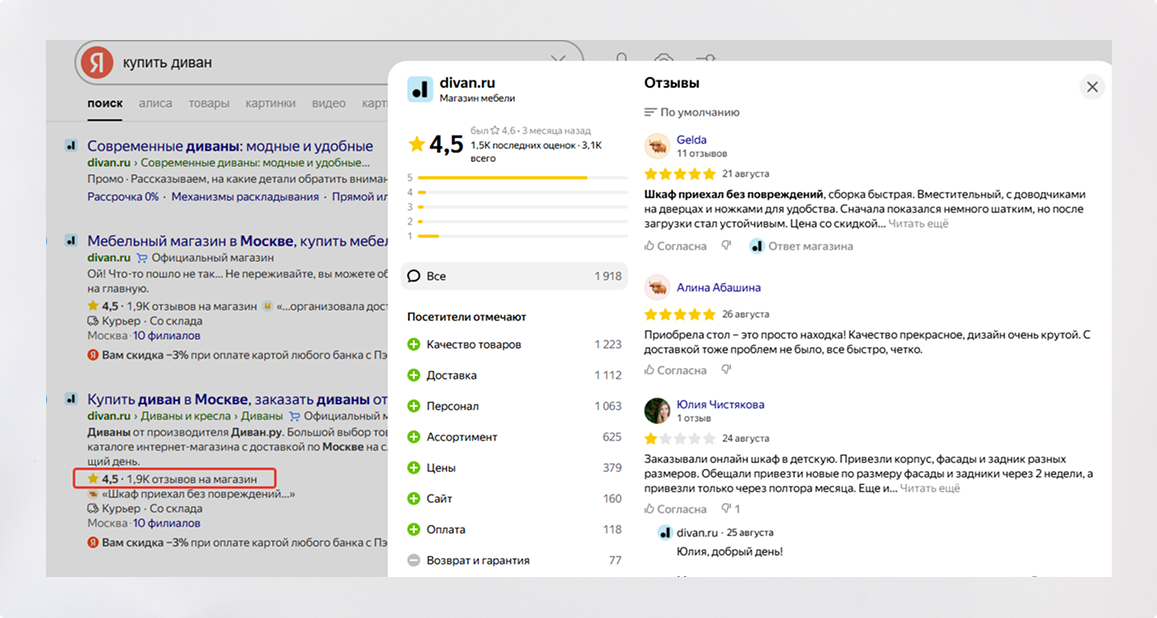This screenshot has width=1157, height=618.
Task: Expand Gelda's review with Читать ещё
Action: [x=918, y=224]
